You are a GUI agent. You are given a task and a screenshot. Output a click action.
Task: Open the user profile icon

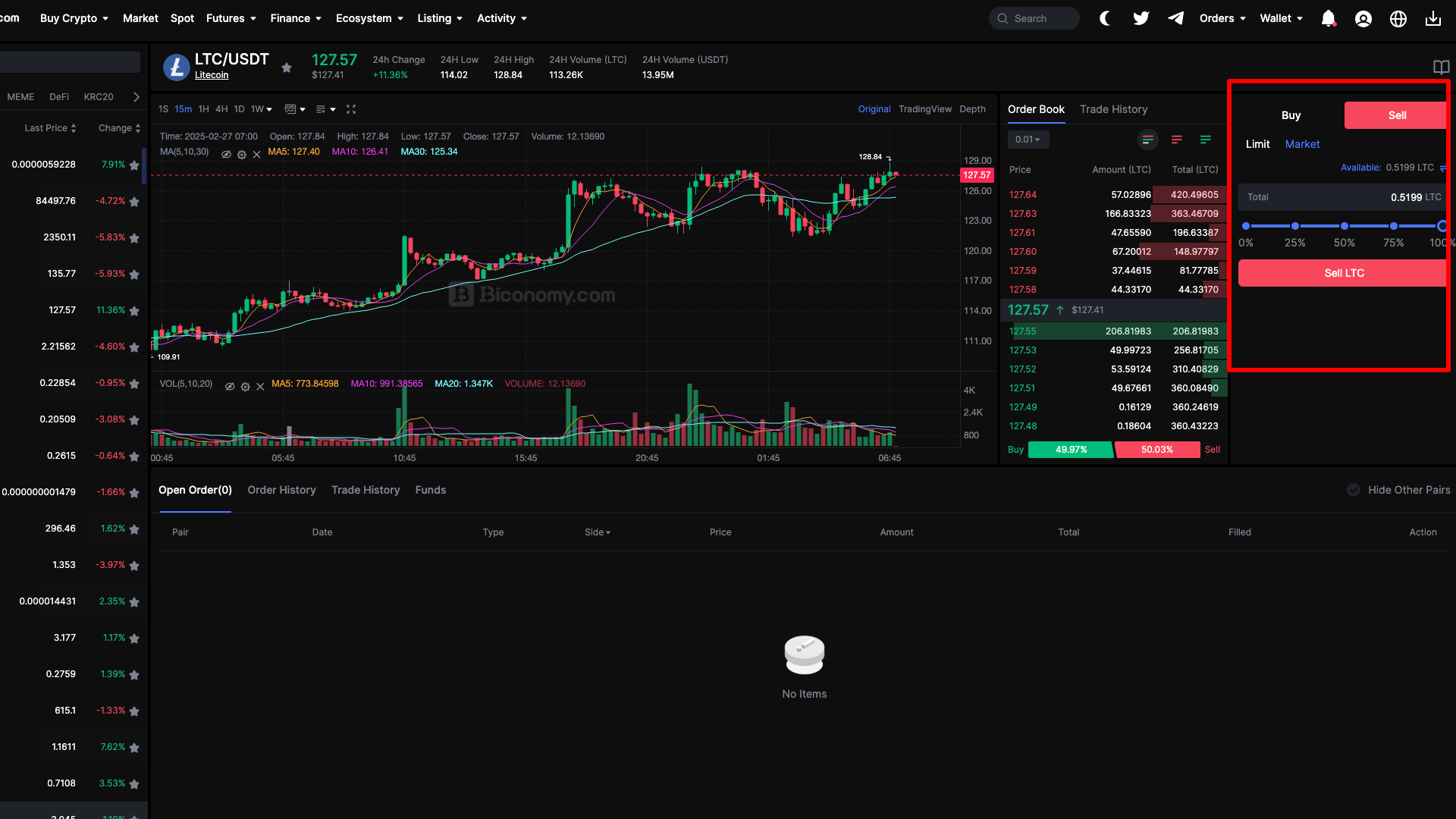(x=1363, y=18)
